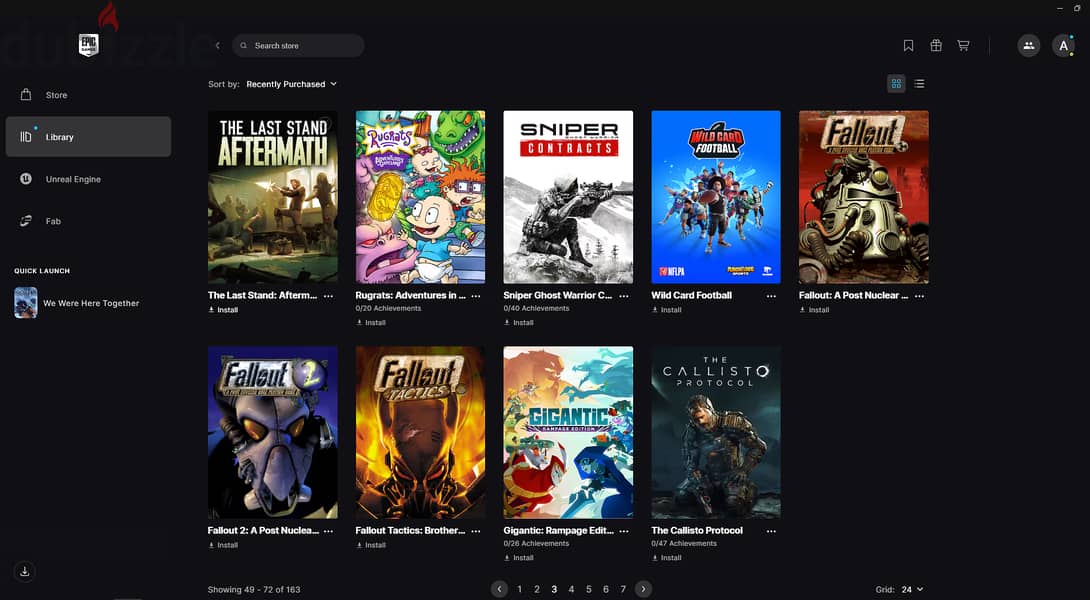Click The Callisto Protocol title text

coord(697,530)
